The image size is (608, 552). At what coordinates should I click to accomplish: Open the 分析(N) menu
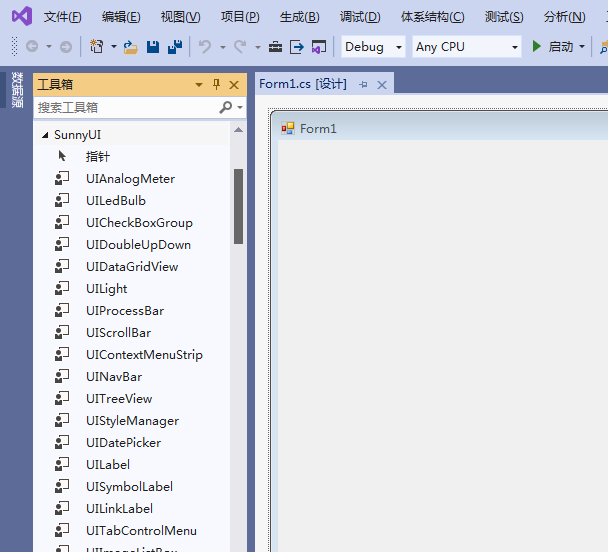pos(564,17)
